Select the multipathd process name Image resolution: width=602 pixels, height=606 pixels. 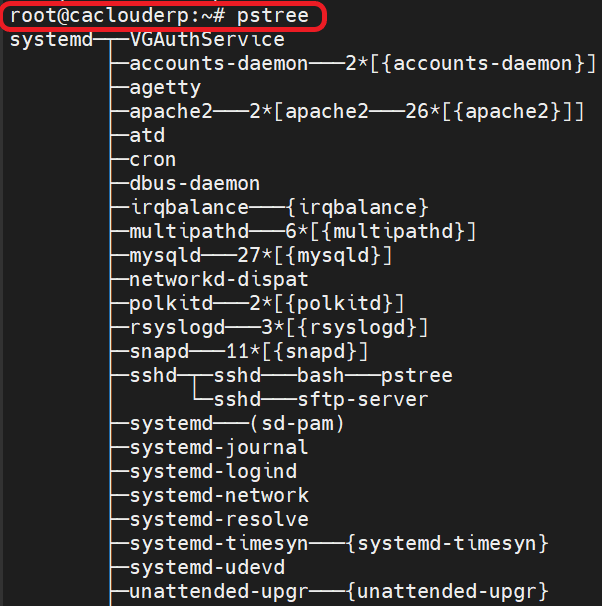point(189,232)
